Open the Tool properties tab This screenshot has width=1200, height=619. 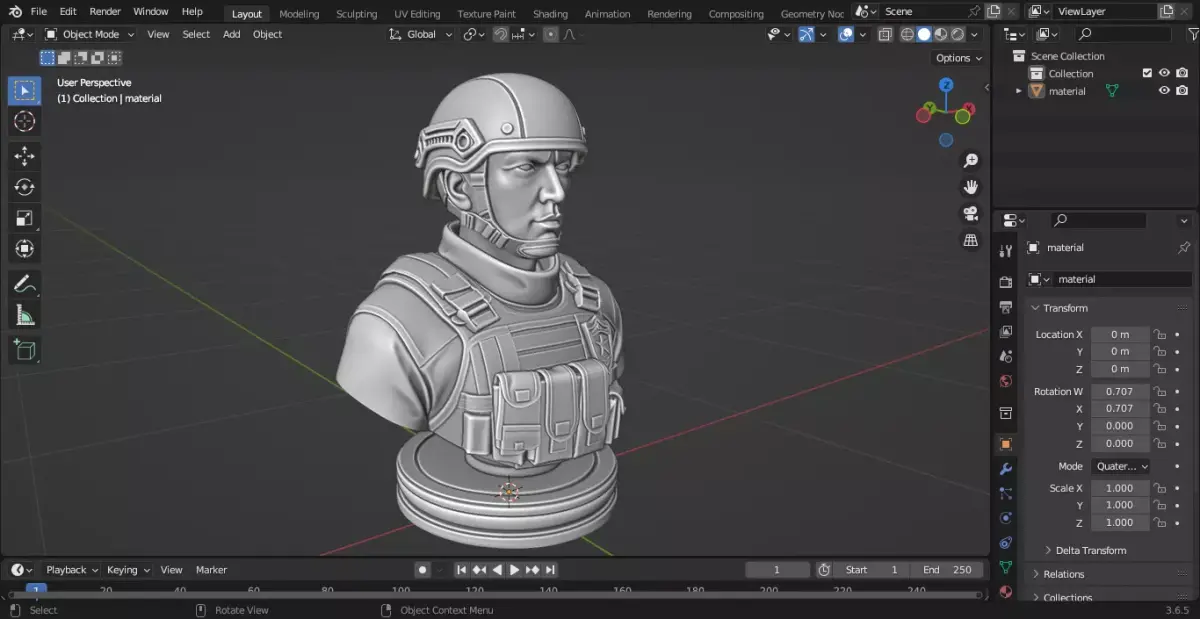[x=1006, y=250]
